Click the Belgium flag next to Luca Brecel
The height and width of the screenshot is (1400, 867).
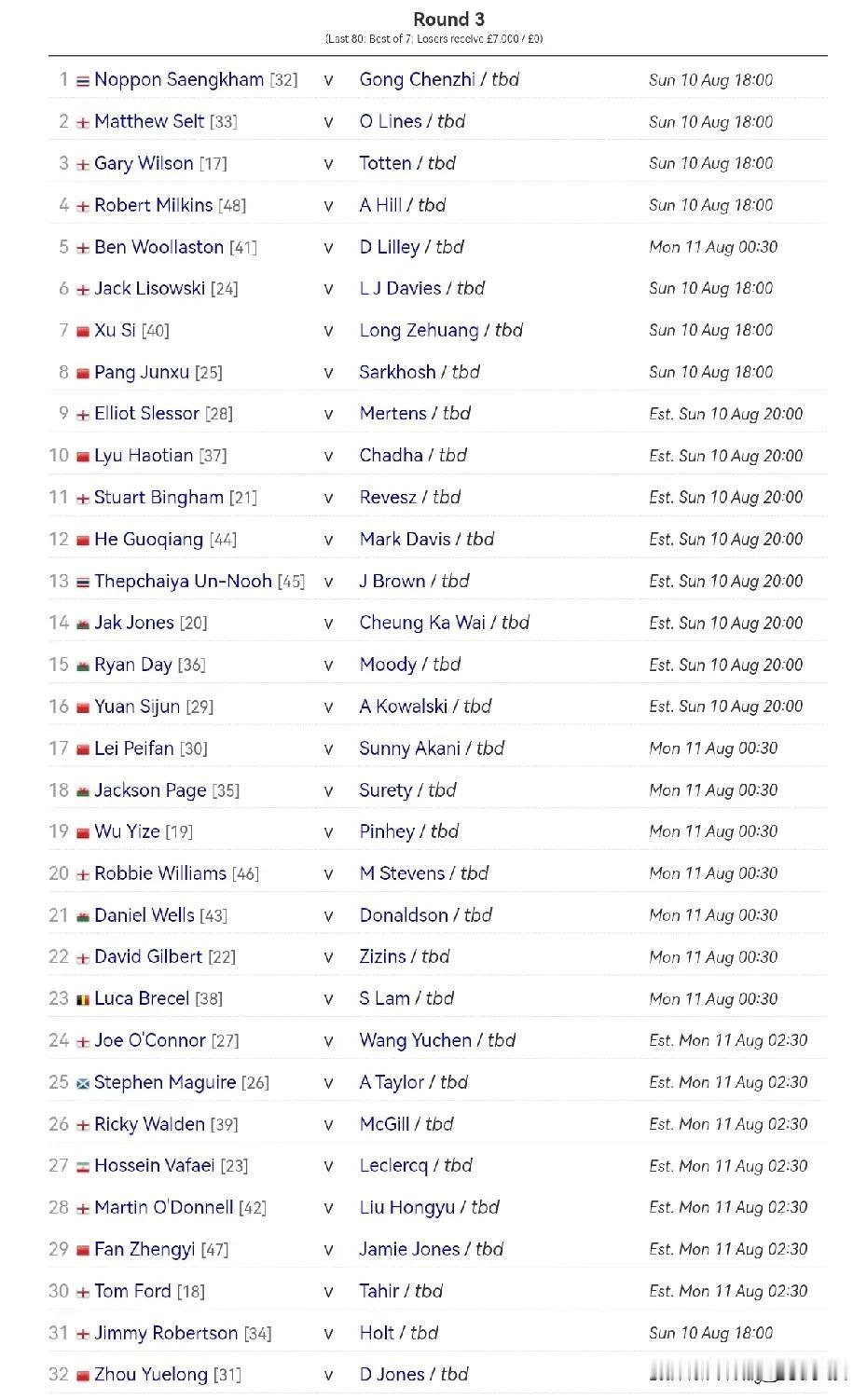coord(83,1000)
